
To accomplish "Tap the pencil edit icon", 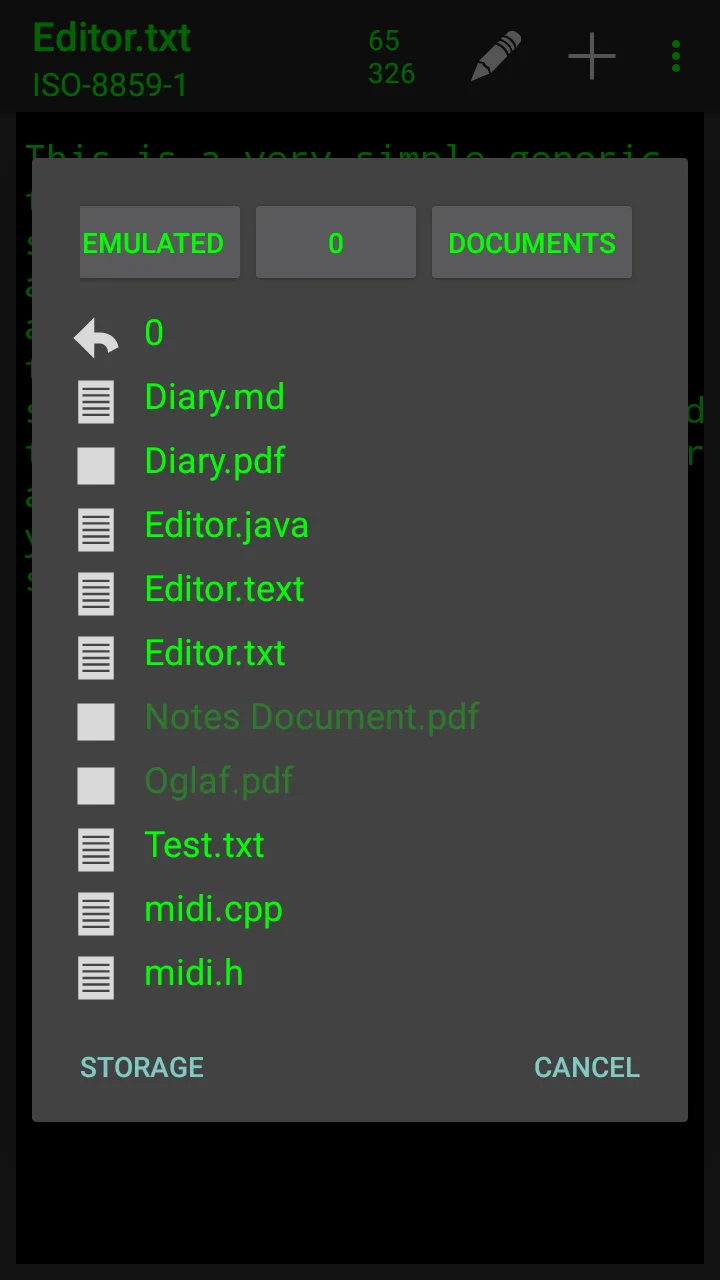I will (497, 56).
